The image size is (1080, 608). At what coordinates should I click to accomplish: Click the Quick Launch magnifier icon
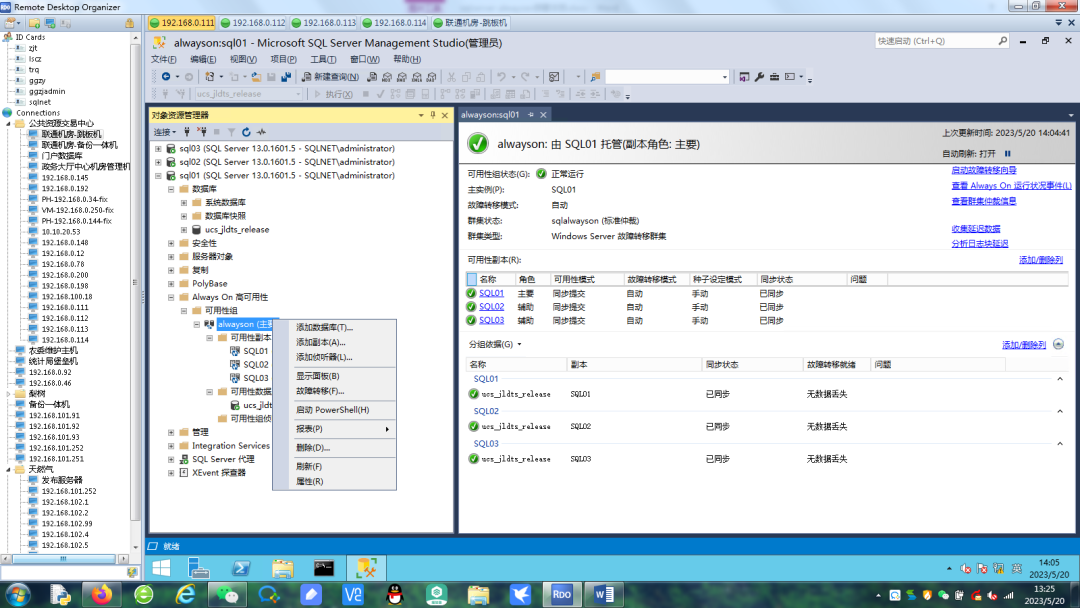[x=1003, y=41]
